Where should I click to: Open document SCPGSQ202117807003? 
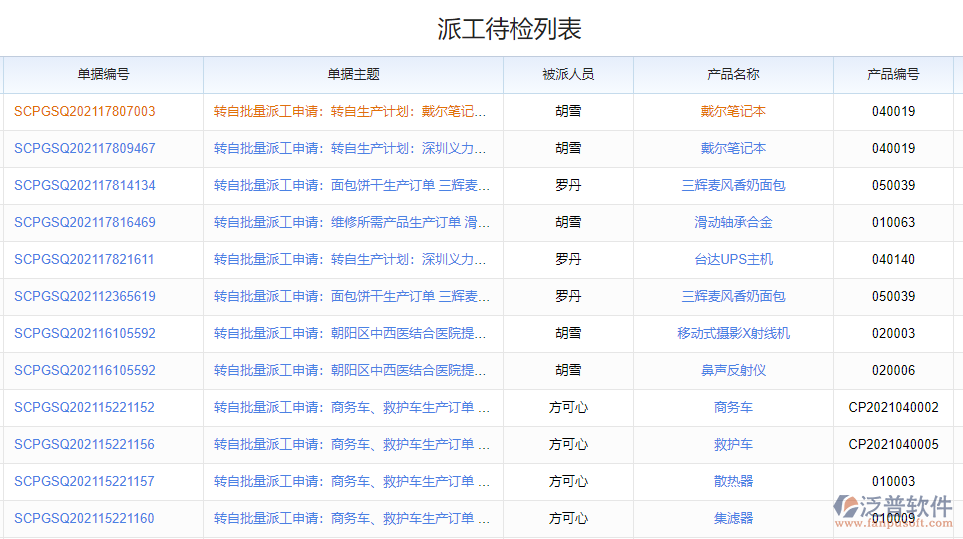[x=85, y=112]
